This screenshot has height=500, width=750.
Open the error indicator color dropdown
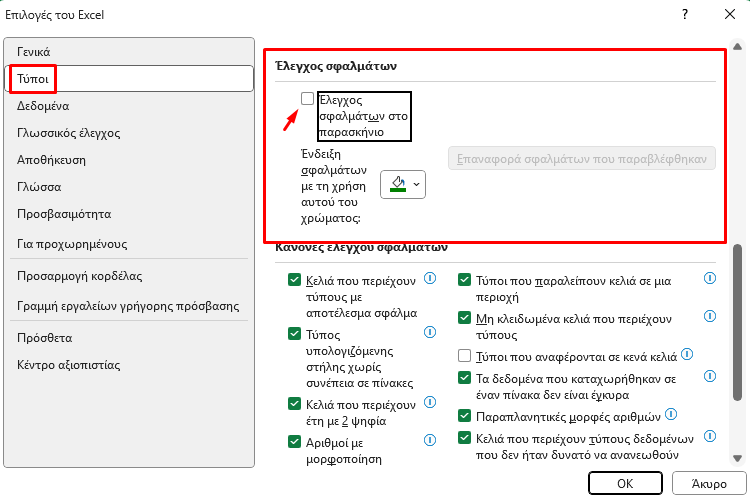pos(403,184)
